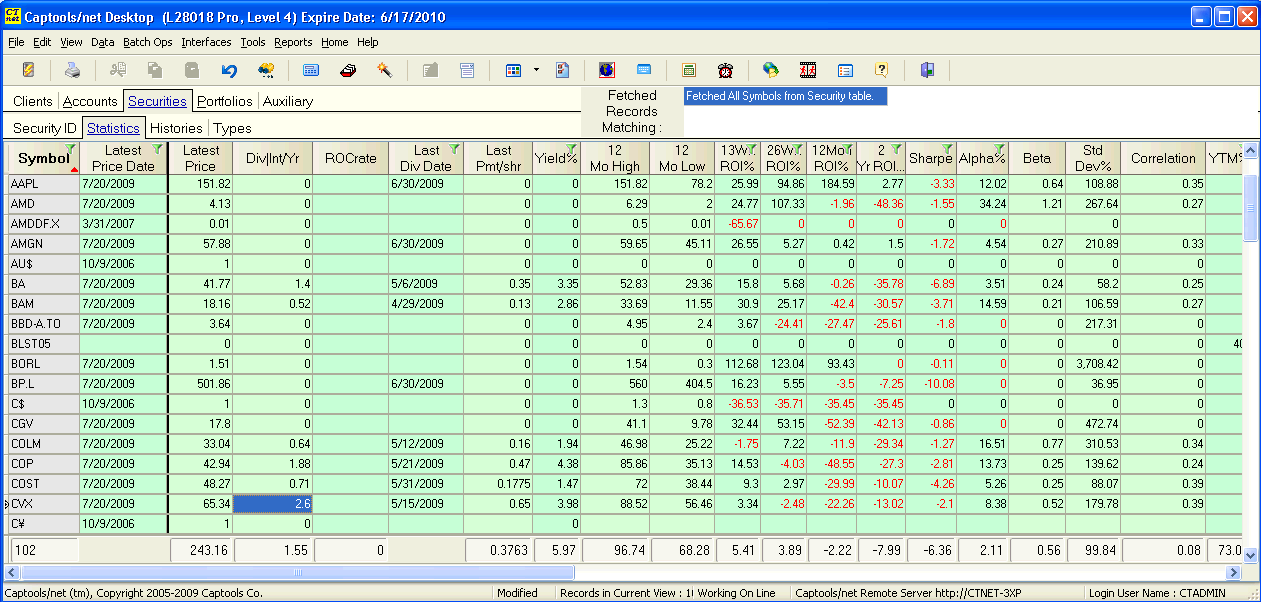Image resolution: width=1261 pixels, height=602 pixels.
Task: Open the Symbol column filter arrow
Action: (x=72, y=150)
